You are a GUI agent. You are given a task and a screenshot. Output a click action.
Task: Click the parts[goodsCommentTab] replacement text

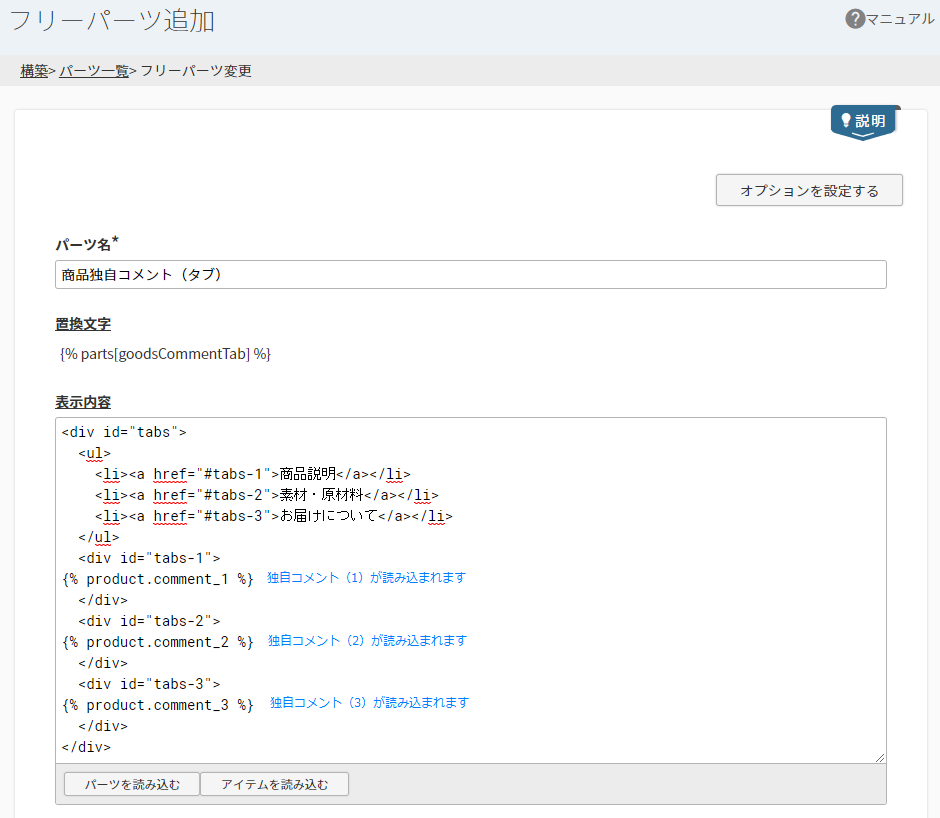point(165,354)
